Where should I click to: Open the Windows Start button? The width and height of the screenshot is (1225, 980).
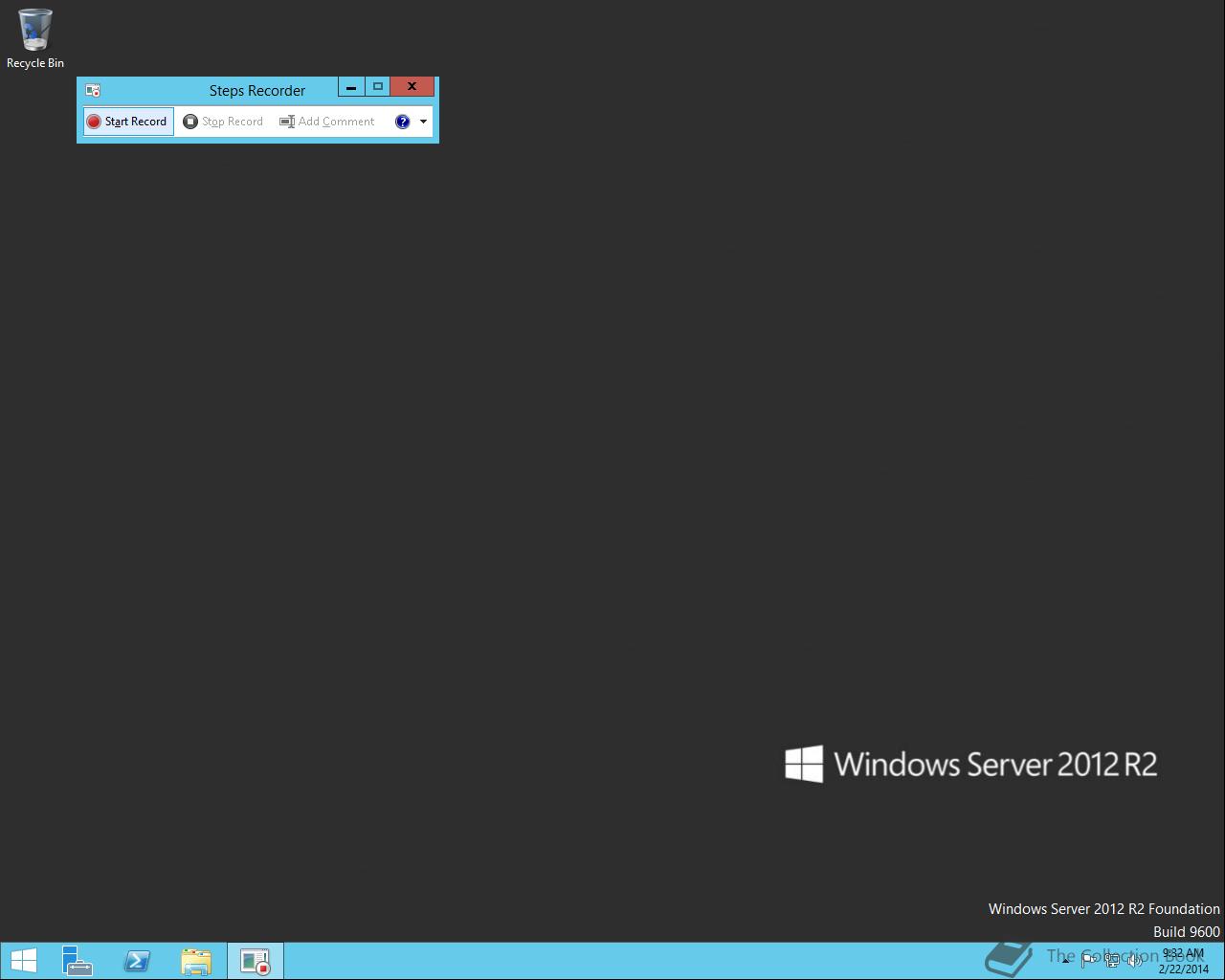[23, 961]
